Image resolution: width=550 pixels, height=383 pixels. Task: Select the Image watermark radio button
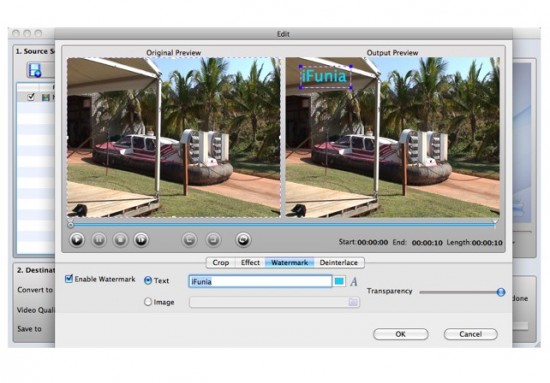148,302
